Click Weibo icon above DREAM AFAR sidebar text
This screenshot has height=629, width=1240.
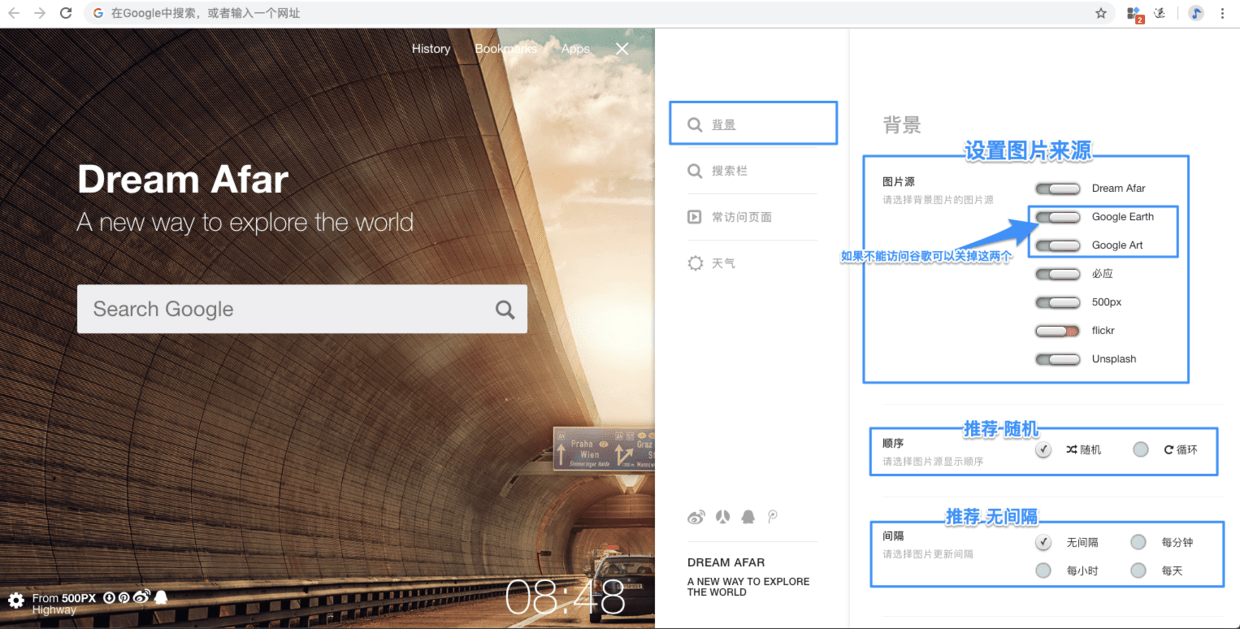pos(696,517)
